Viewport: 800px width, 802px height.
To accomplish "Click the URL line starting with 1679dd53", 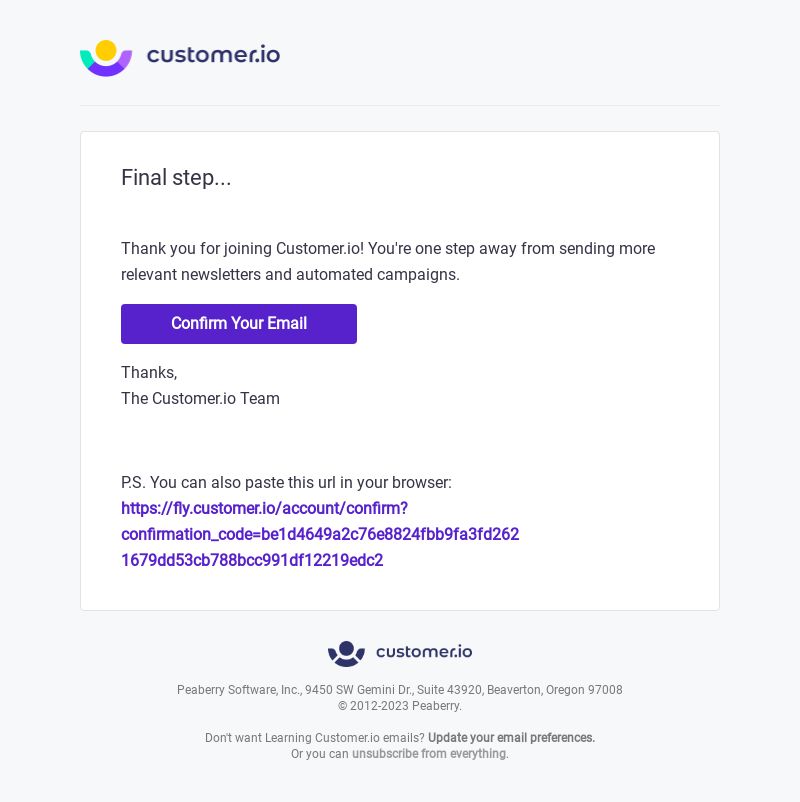I will click(x=252, y=560).
